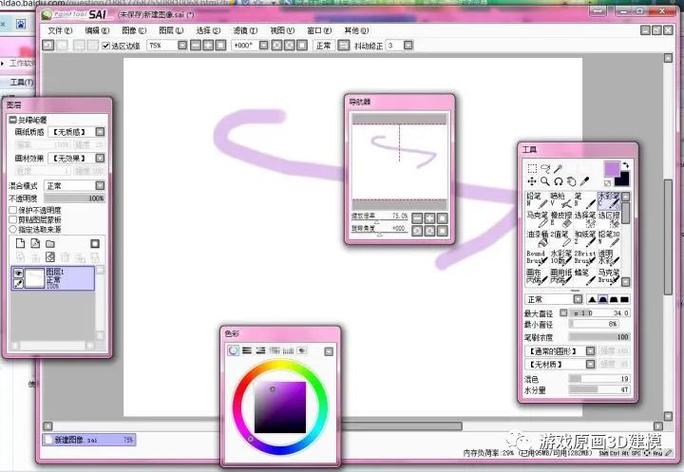Open the 编辑 menu
684x472 pixels.
97,31
